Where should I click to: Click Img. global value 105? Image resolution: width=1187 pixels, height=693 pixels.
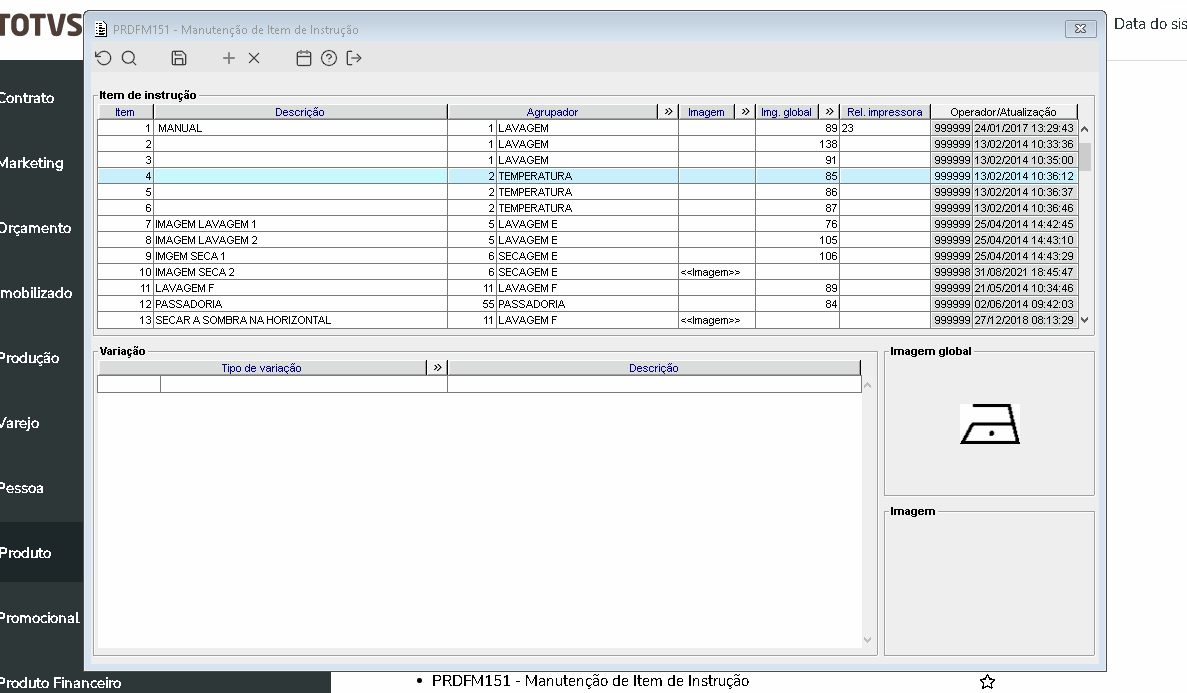(798, 240)
